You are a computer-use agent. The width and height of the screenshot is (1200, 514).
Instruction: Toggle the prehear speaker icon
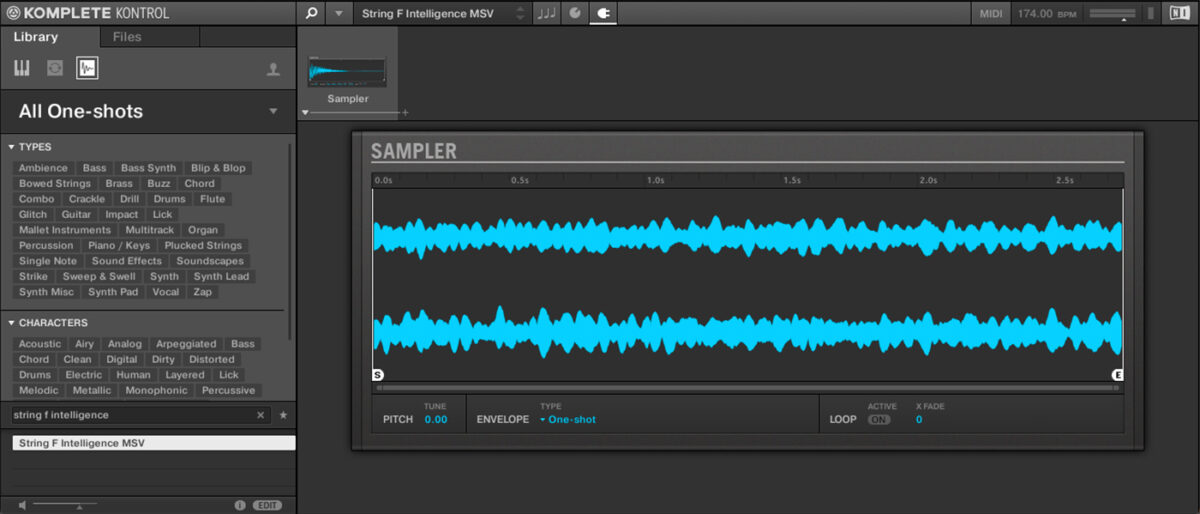point(22,505)
